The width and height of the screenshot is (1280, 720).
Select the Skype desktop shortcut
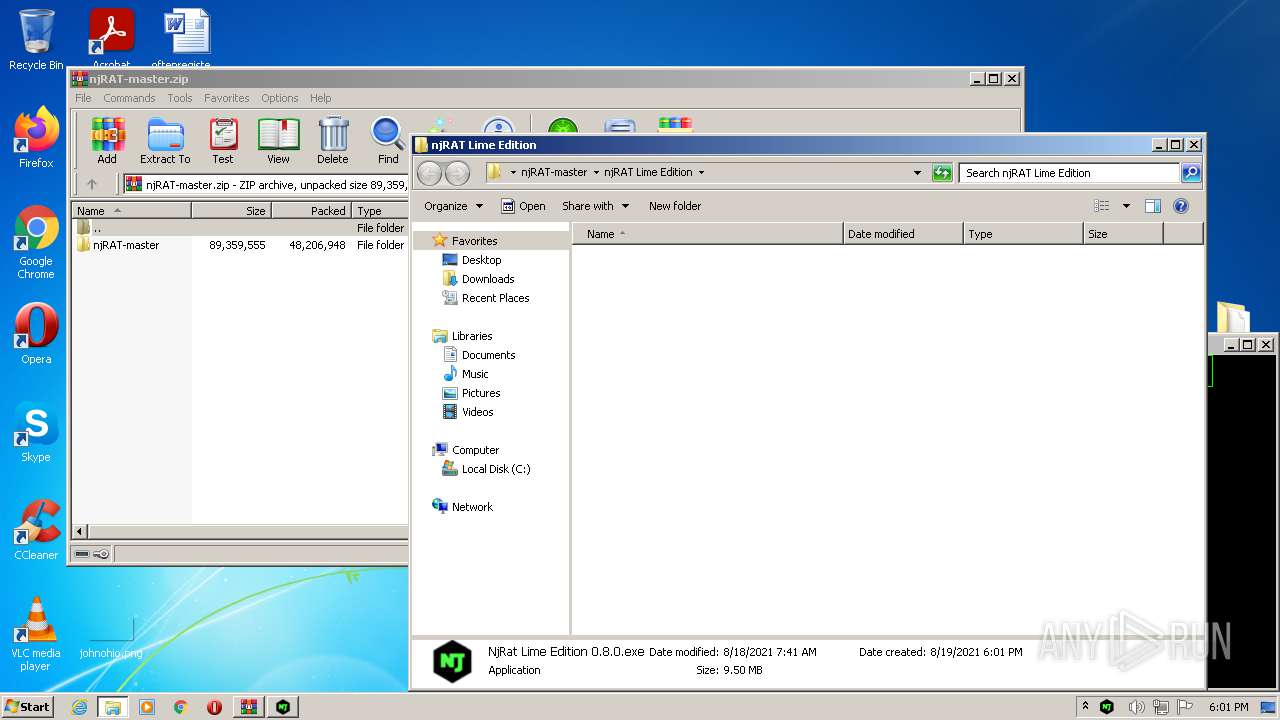pos(36,432)
